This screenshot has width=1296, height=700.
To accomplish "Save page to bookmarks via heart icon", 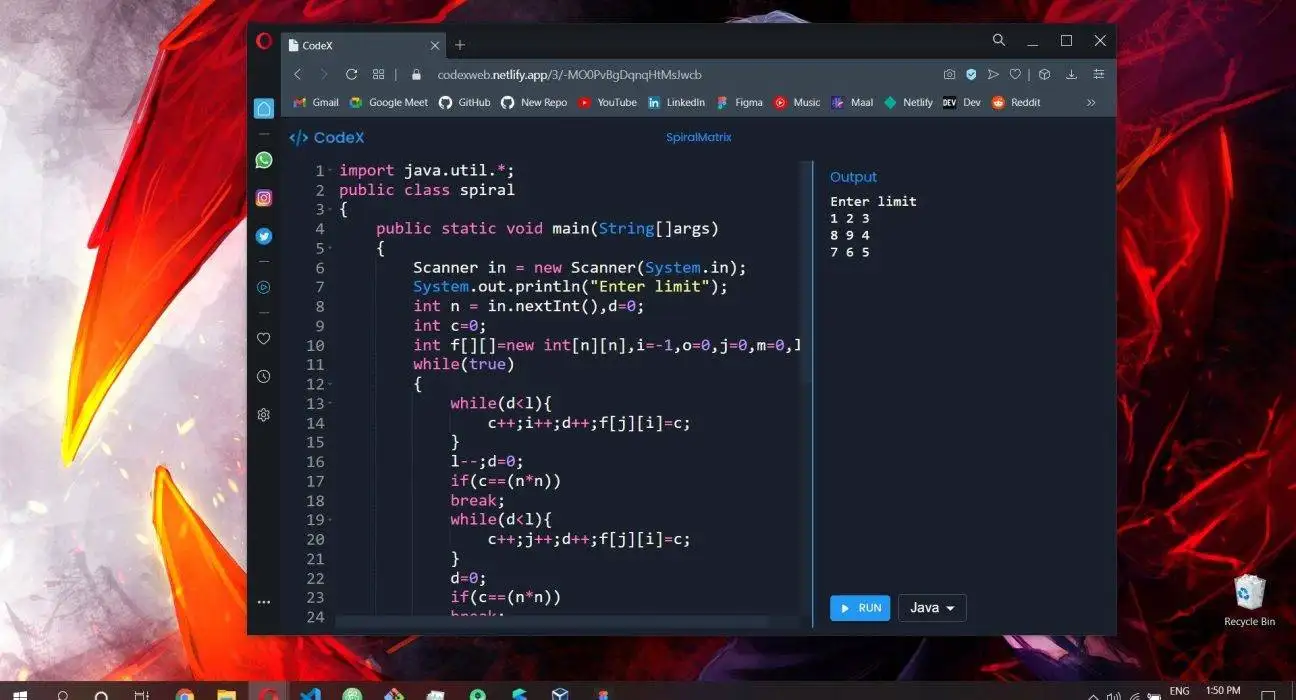I will [1015, 73].
